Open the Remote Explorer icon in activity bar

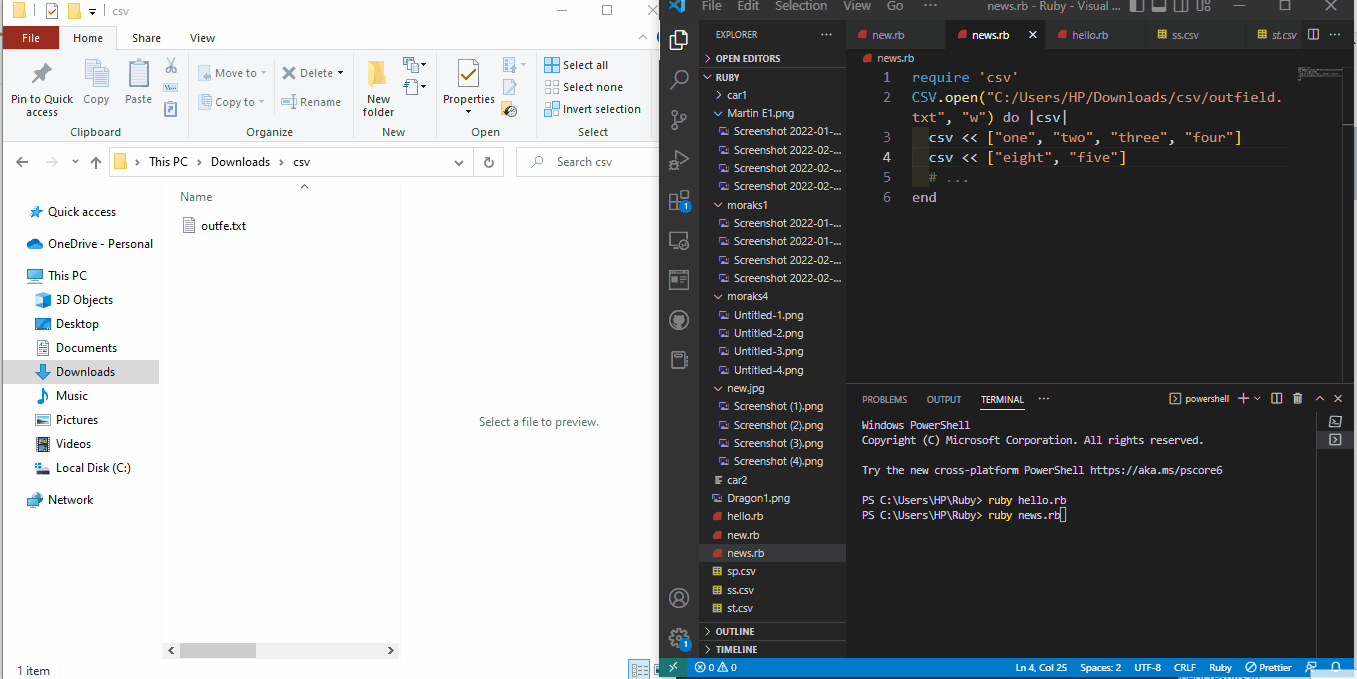click(679, 240)
